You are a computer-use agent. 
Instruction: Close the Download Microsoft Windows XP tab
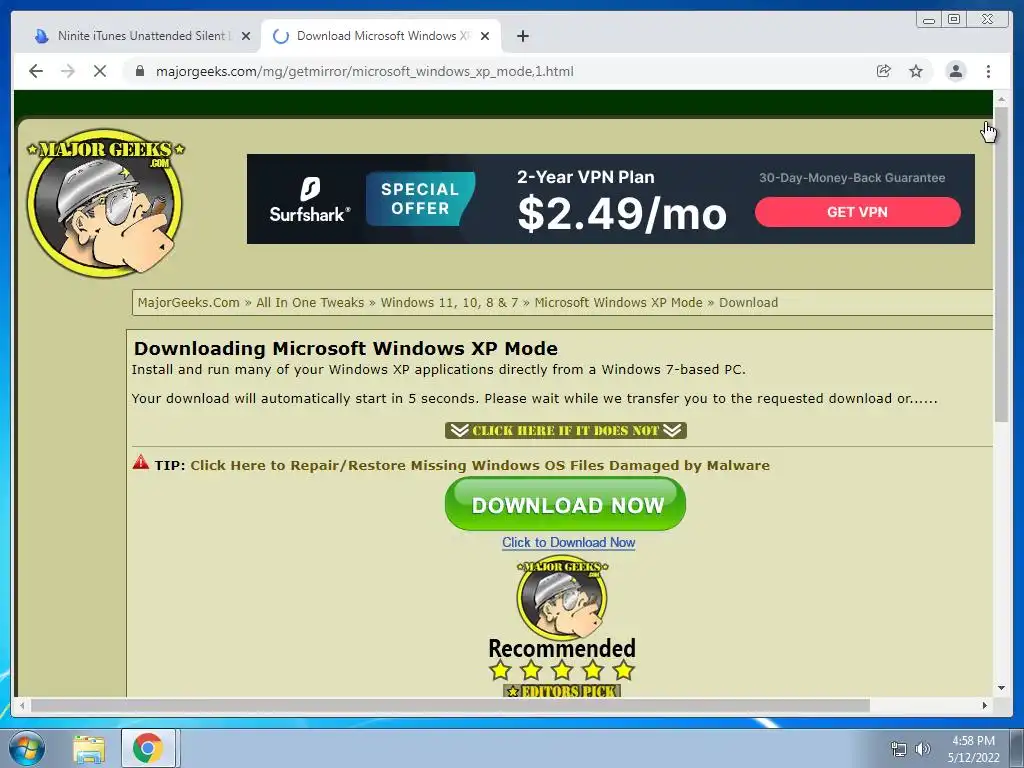[485, 36]
